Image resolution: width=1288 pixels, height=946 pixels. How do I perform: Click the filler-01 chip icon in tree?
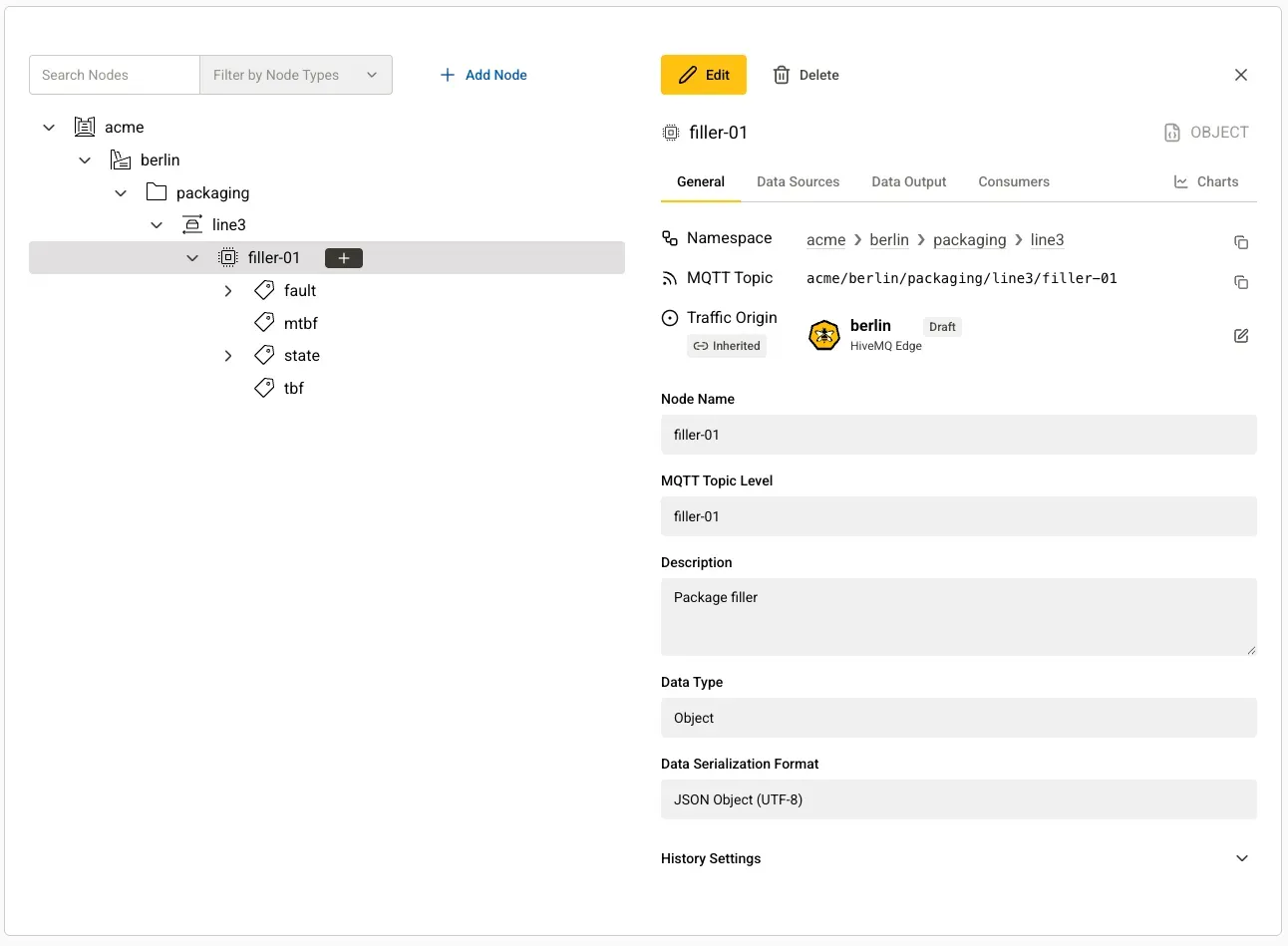click(228, 257)
